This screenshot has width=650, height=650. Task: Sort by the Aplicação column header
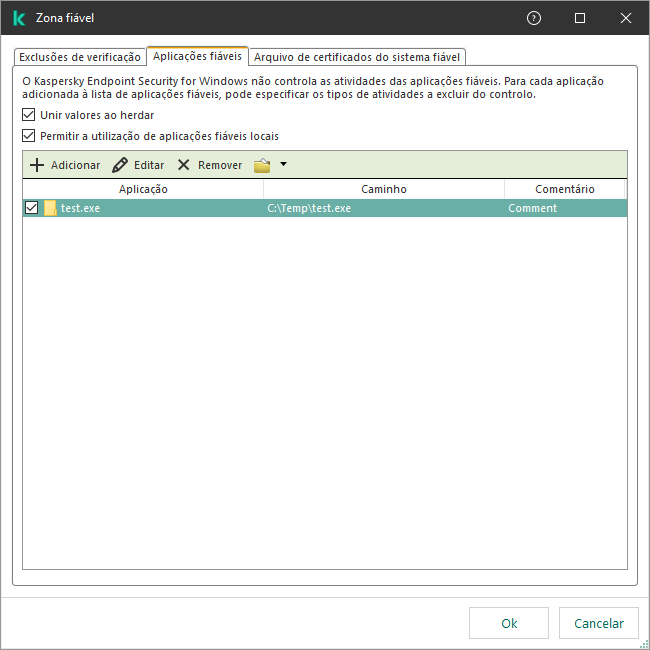[x=143, y=189]
